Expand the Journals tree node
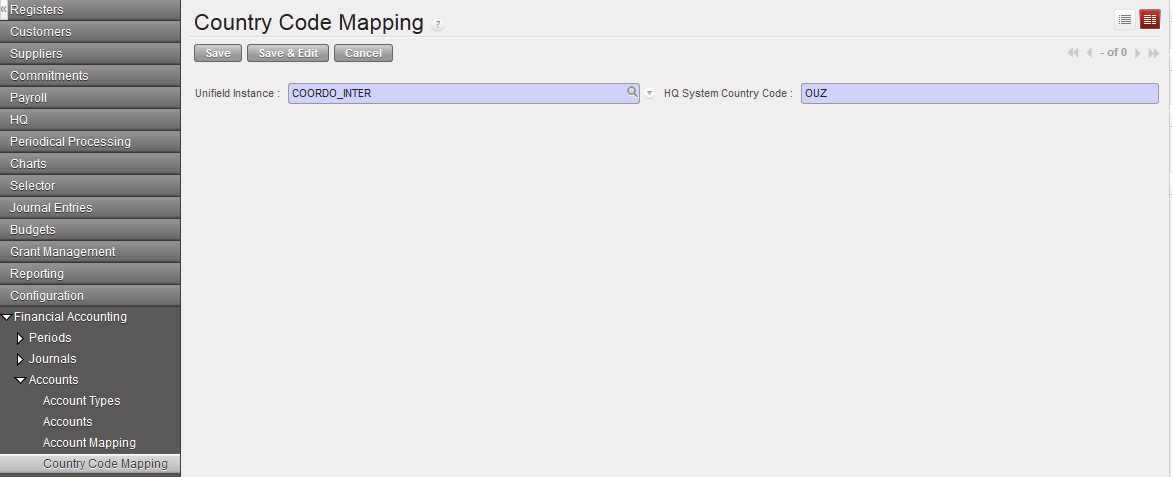Screen dimensions: 1172x477 click(20, 359)
